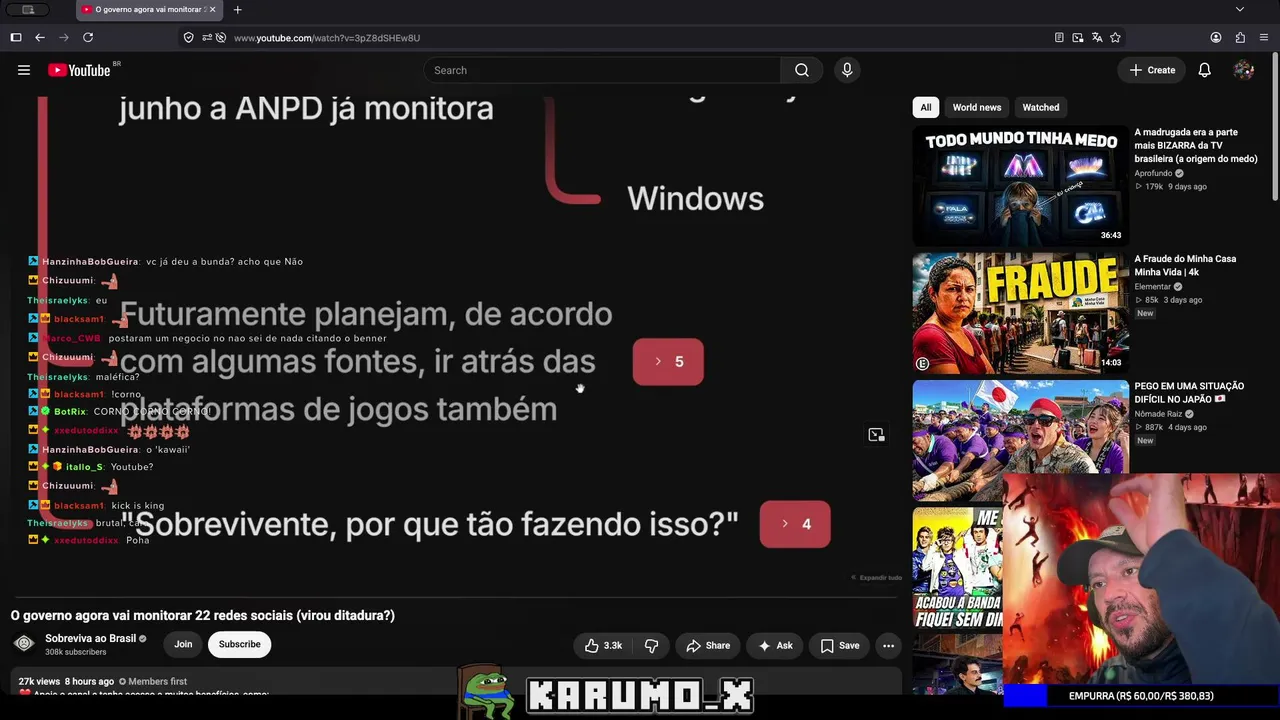Image resolution: width=1280 pixels, height=720 pixels.
Task: Click the Ask button
Action: [x=775, y=646]
